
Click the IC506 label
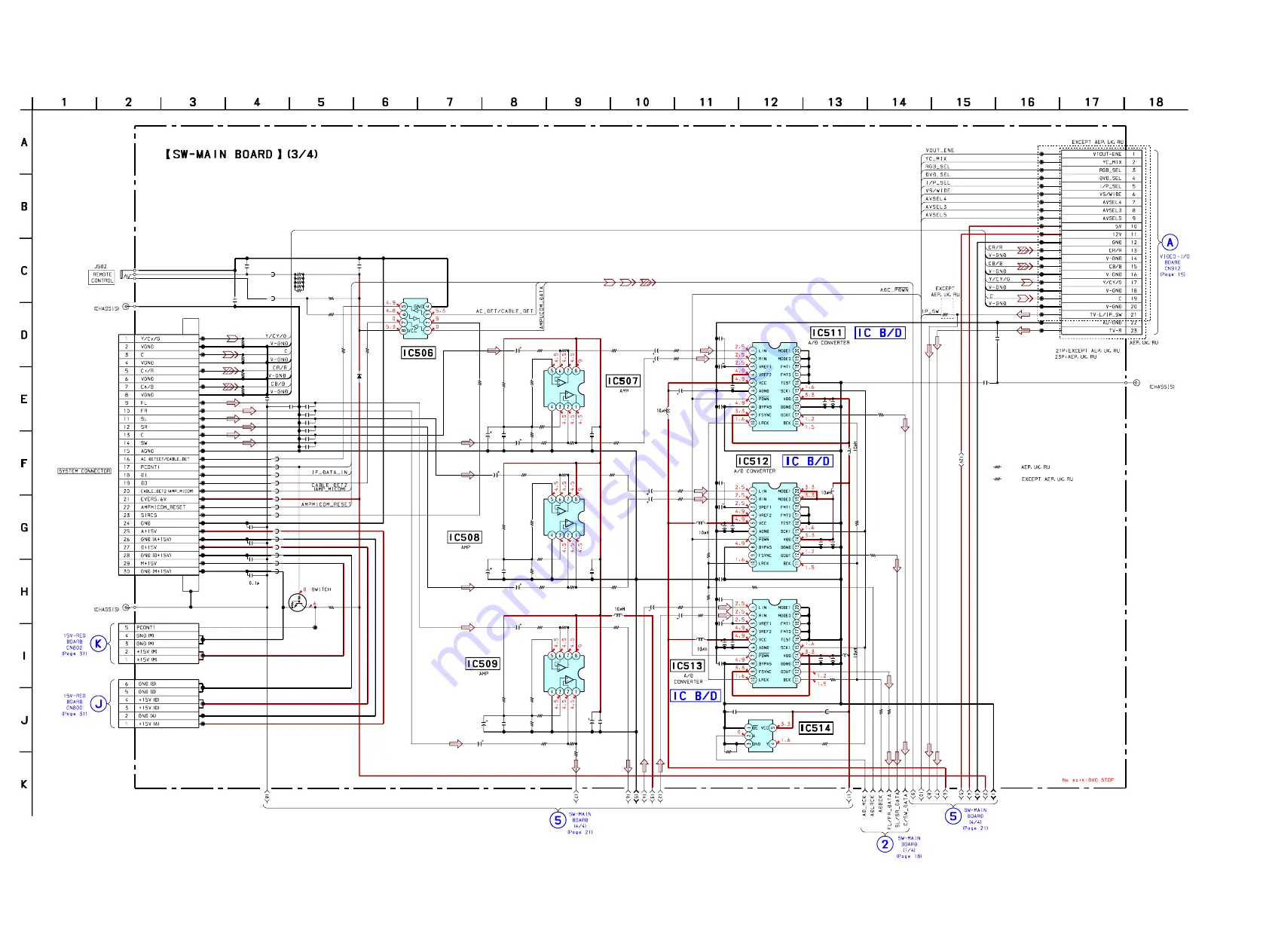(418, 353)
